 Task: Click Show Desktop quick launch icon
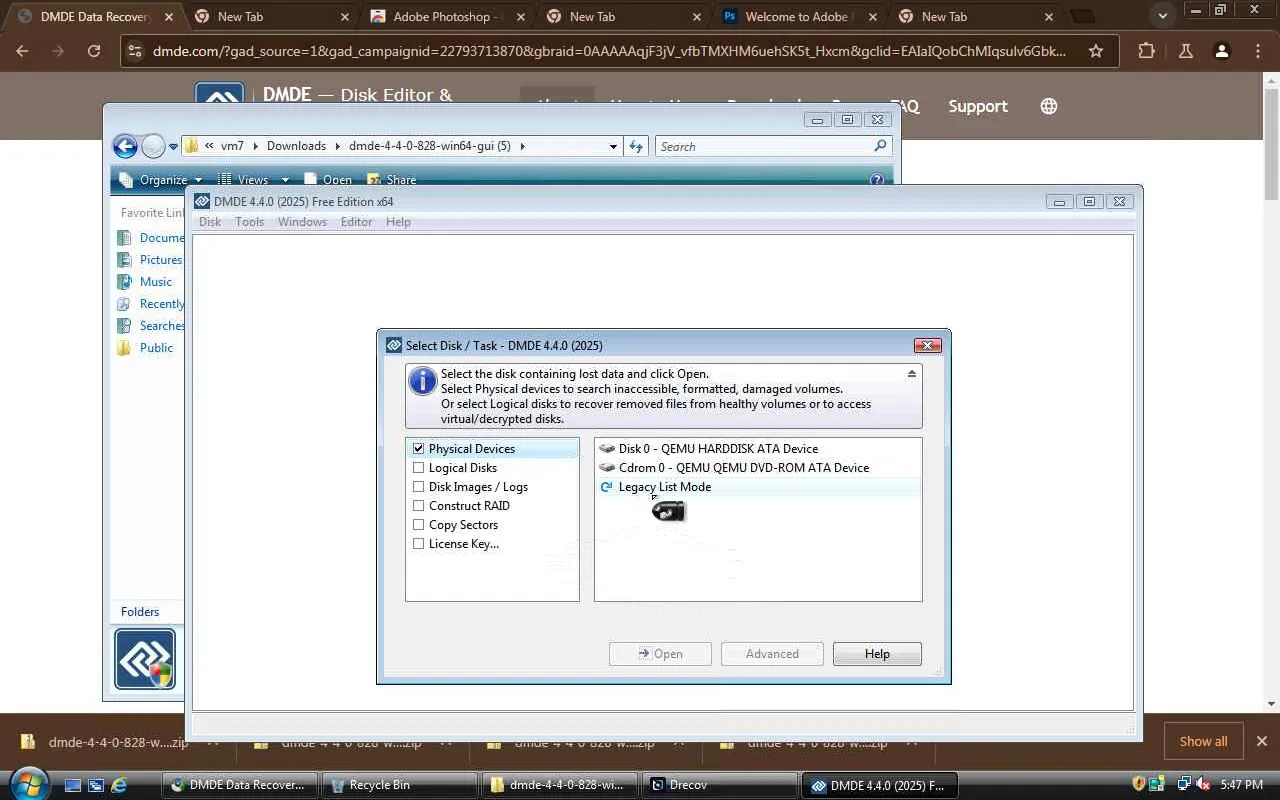click(x=73, y=785)
